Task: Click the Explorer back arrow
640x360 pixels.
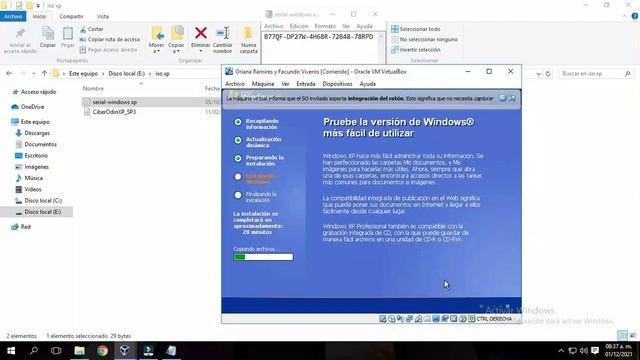Action: 9,73
